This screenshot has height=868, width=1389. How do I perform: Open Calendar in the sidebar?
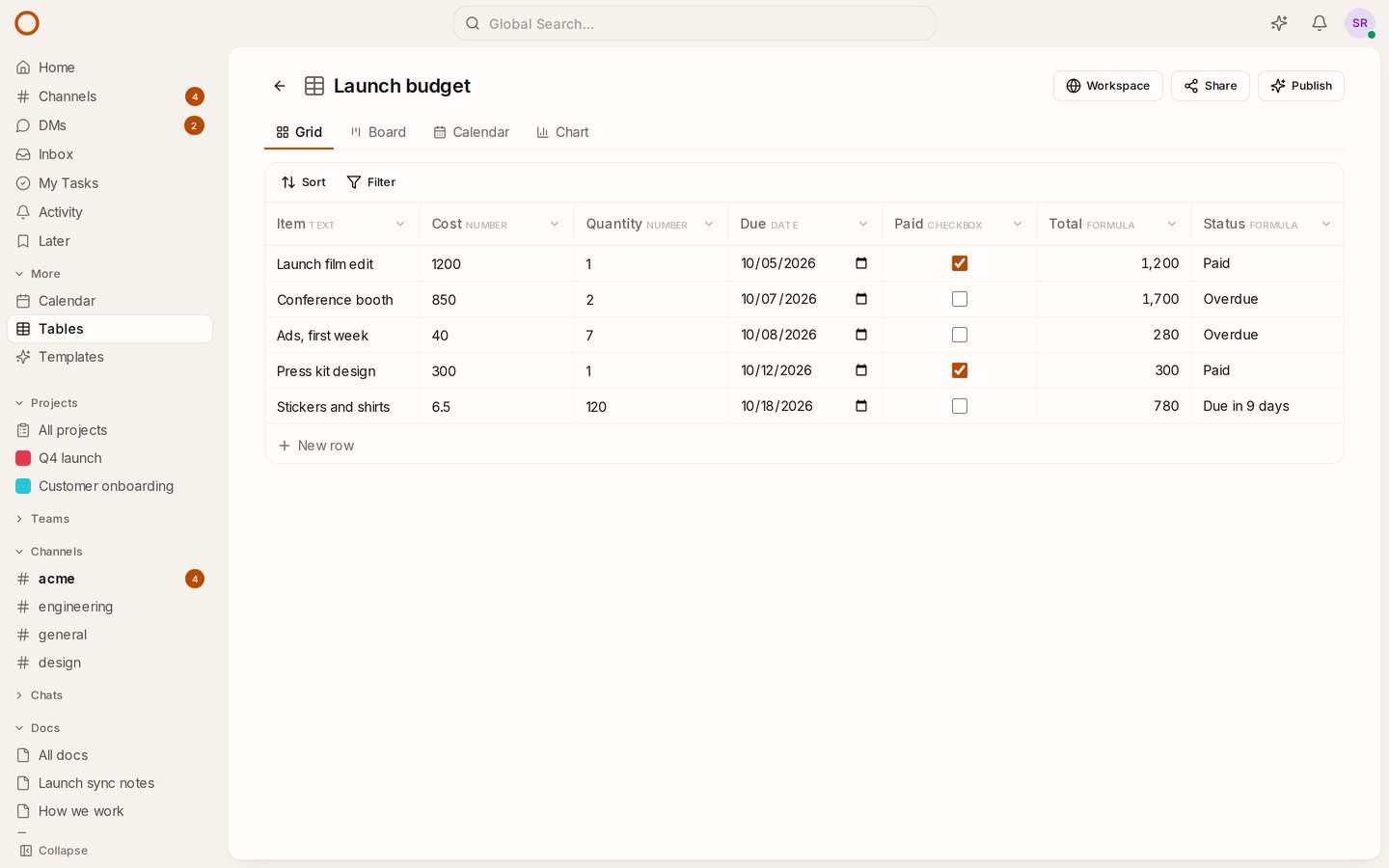(110, 301)
